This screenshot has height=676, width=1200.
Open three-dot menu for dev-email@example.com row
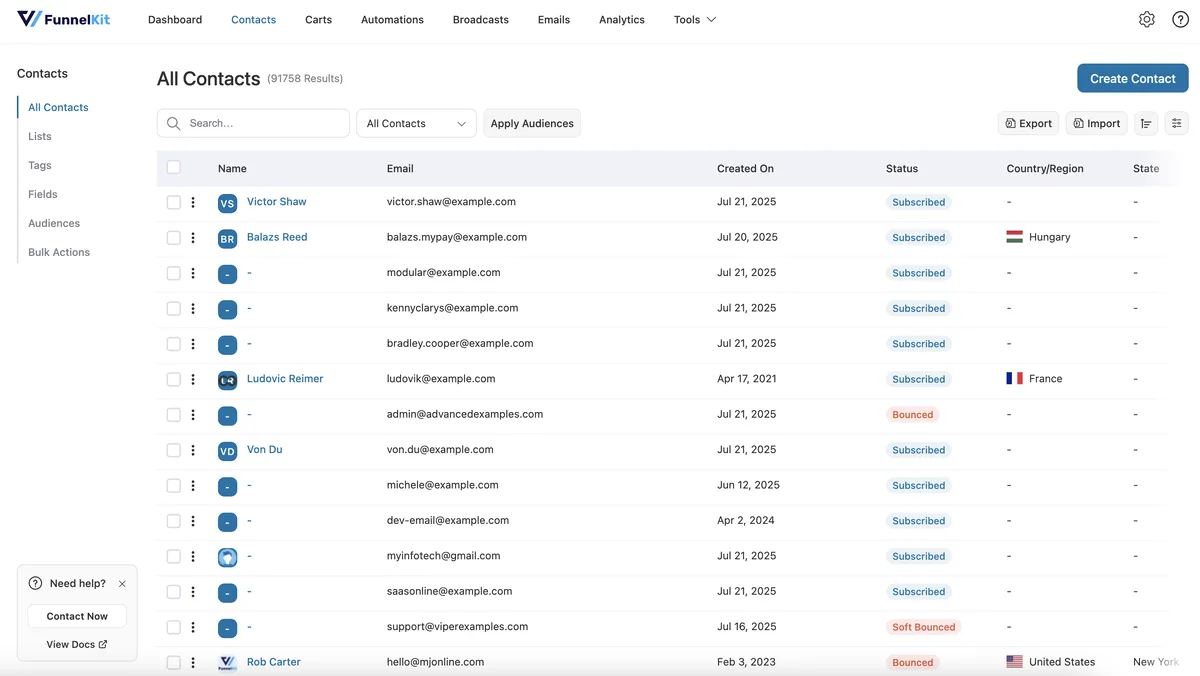click(x=193, y=521)
